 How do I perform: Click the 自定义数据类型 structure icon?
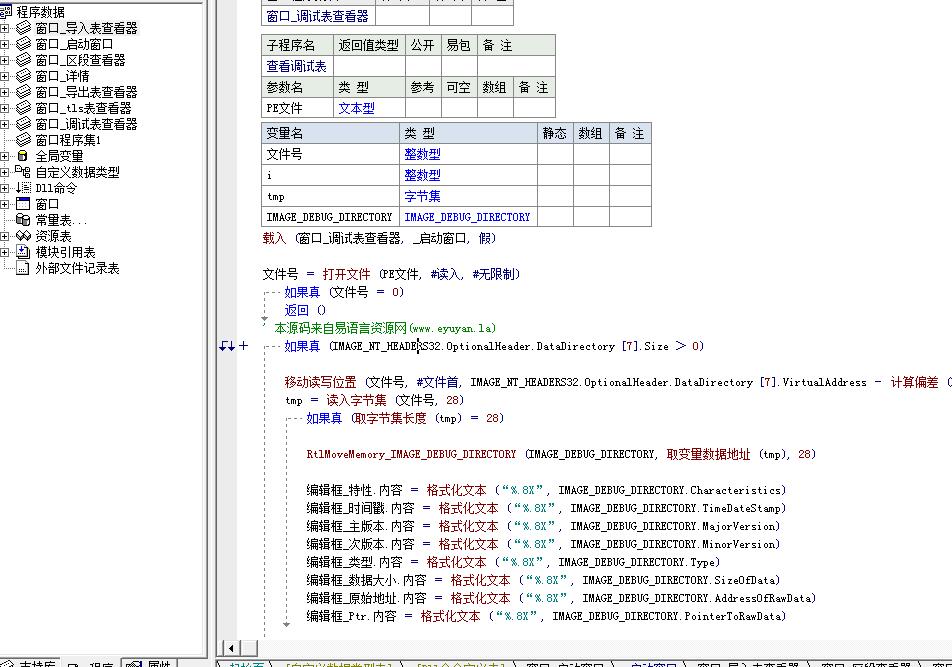click(x=22, y=172)
